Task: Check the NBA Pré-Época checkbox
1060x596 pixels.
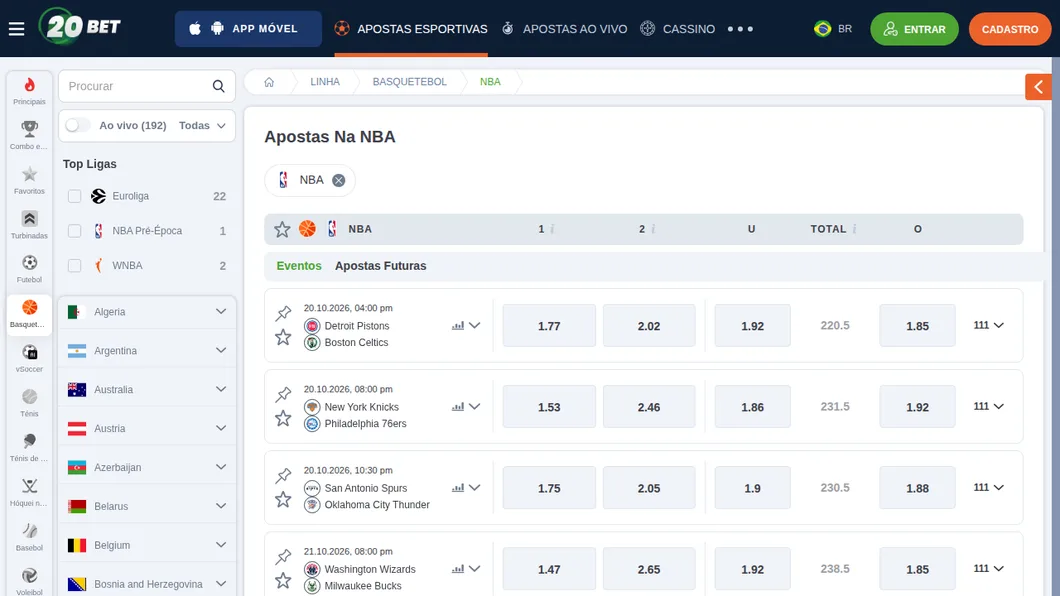Action: click(74, 231)
